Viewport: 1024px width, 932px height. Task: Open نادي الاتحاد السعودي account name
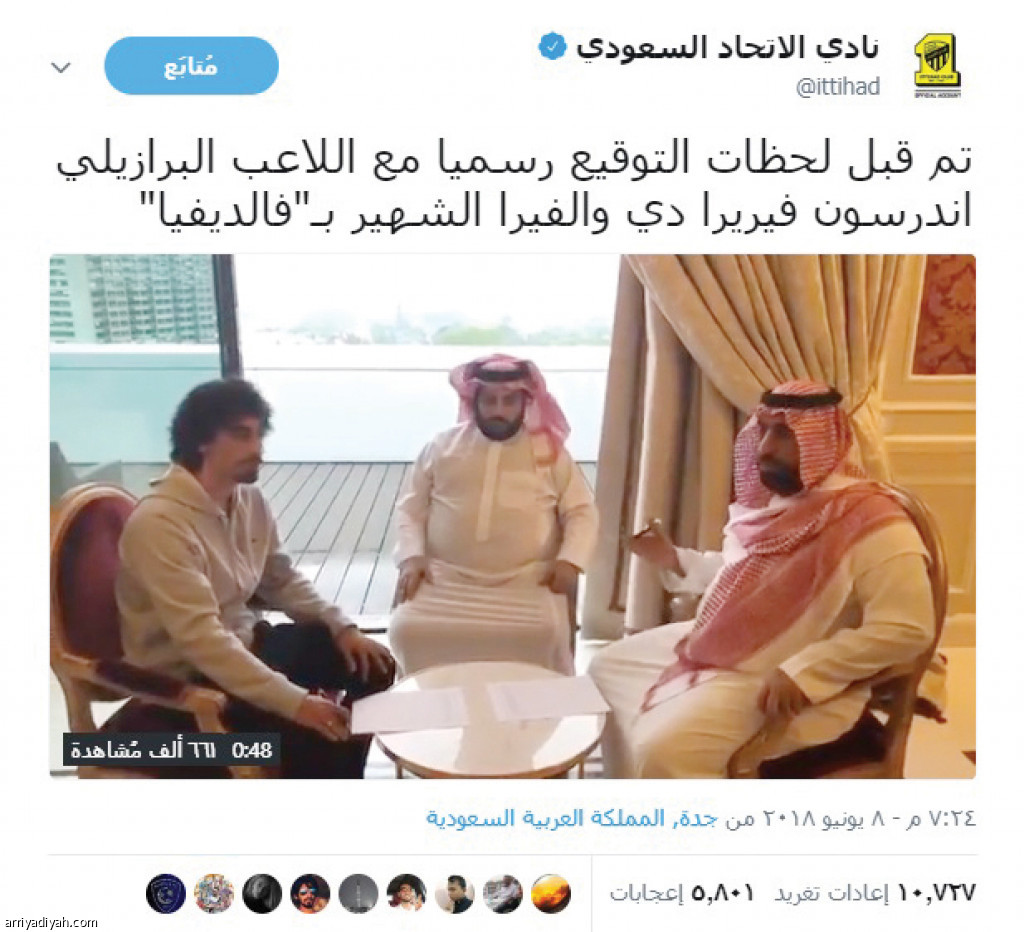(x=727, y=48)
